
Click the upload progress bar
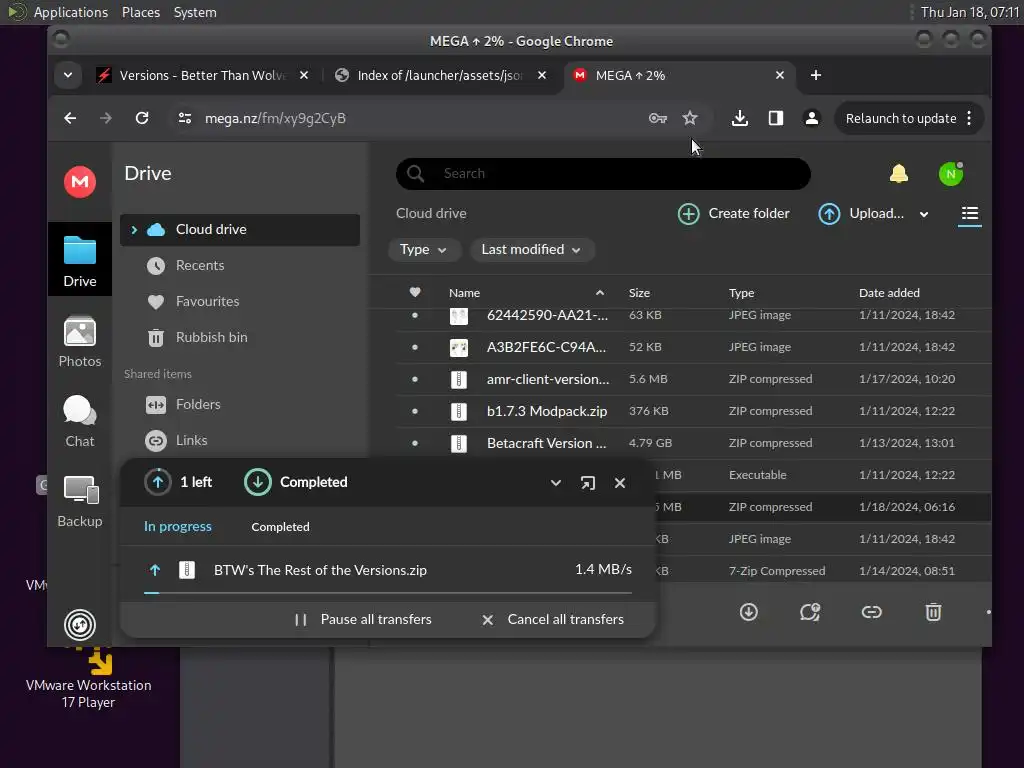[387, 593]
